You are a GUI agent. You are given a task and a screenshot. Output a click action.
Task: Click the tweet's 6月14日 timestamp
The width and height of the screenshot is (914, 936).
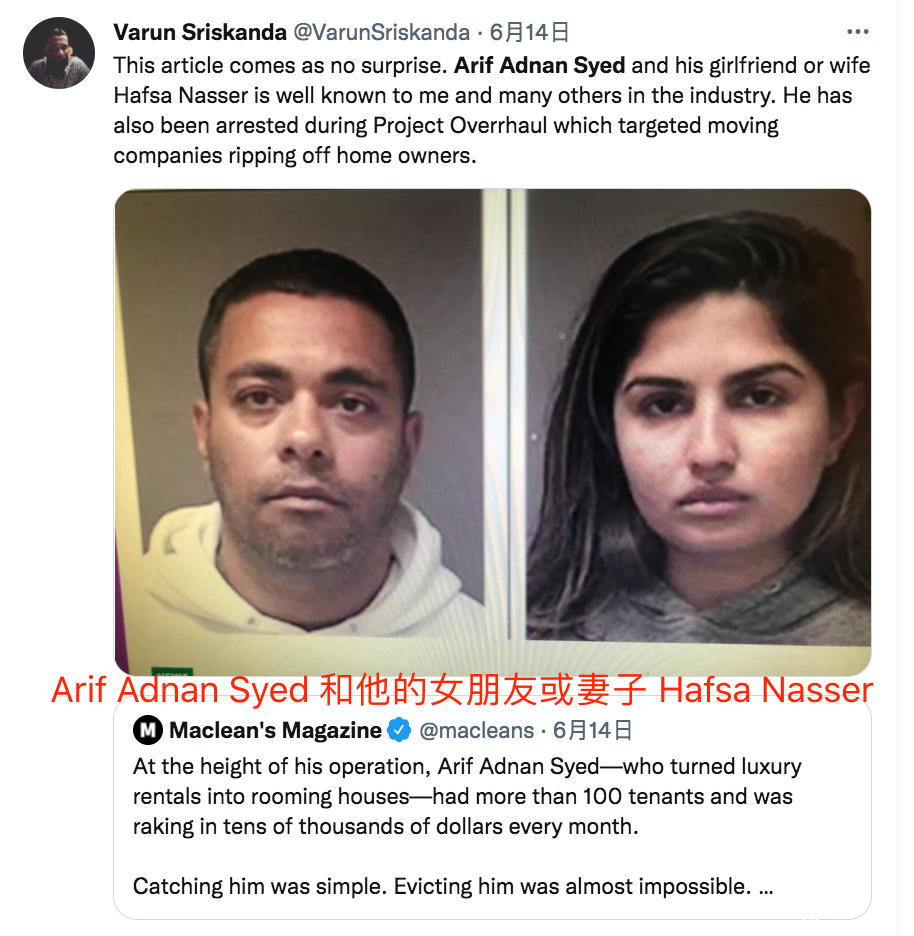click(529, 32)
